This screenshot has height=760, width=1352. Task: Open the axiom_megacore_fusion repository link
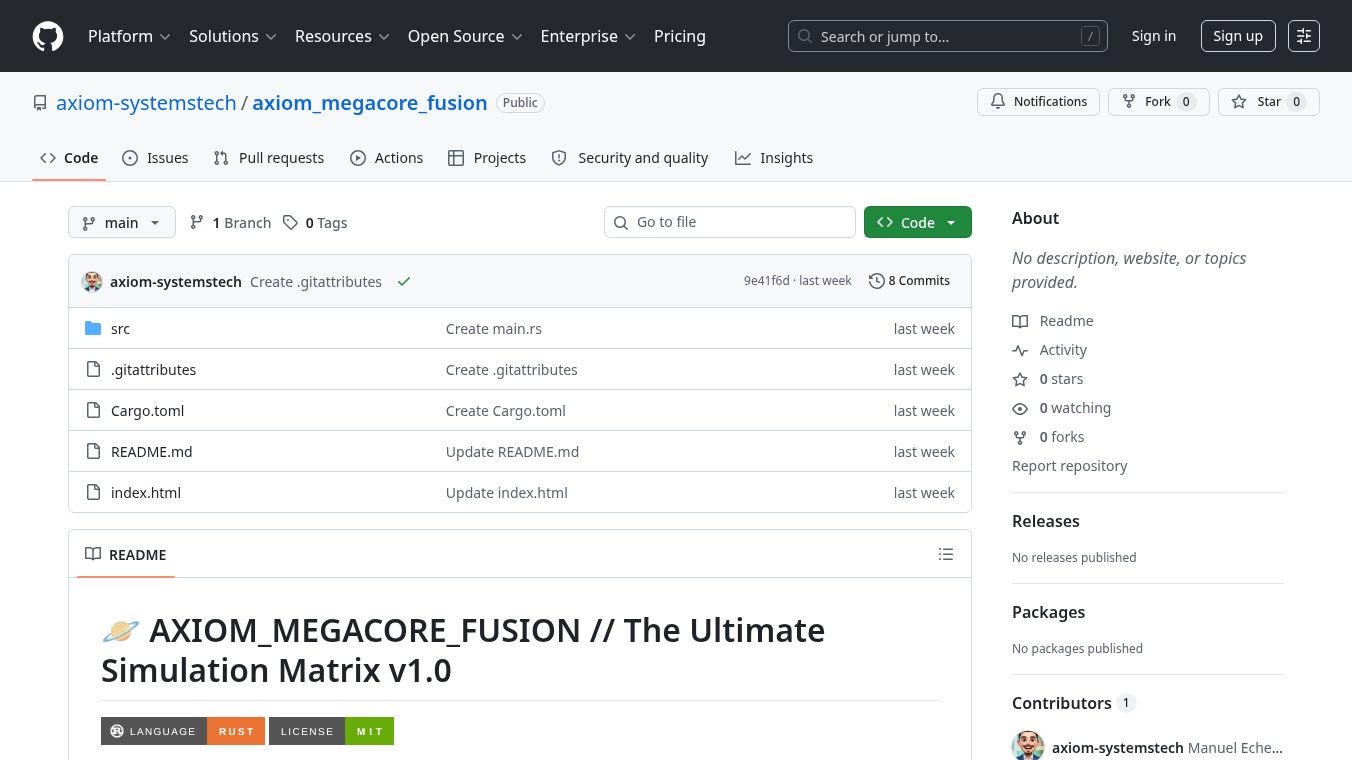point(370,103)
